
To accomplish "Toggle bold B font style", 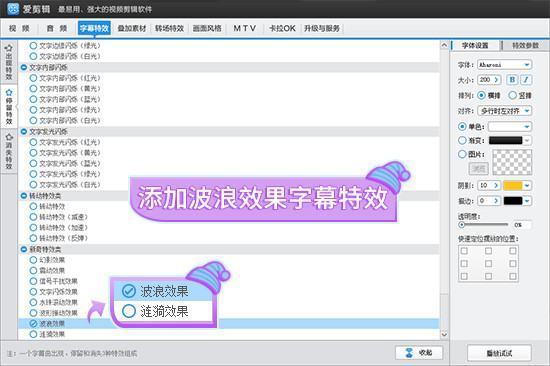I will point(512,80).
